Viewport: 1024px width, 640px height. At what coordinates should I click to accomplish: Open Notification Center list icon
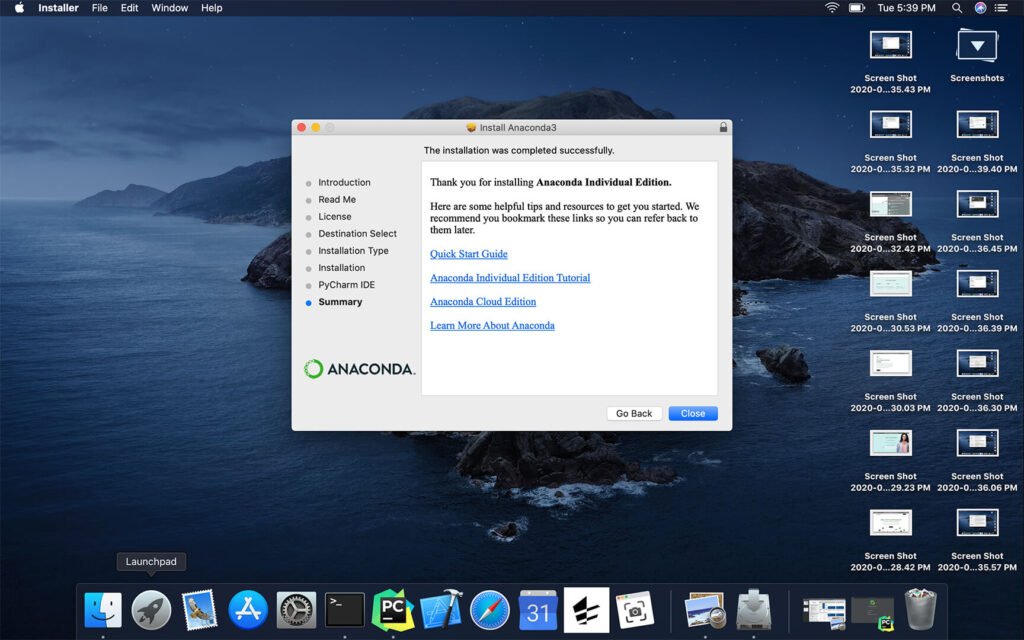tap(1000, 8)
